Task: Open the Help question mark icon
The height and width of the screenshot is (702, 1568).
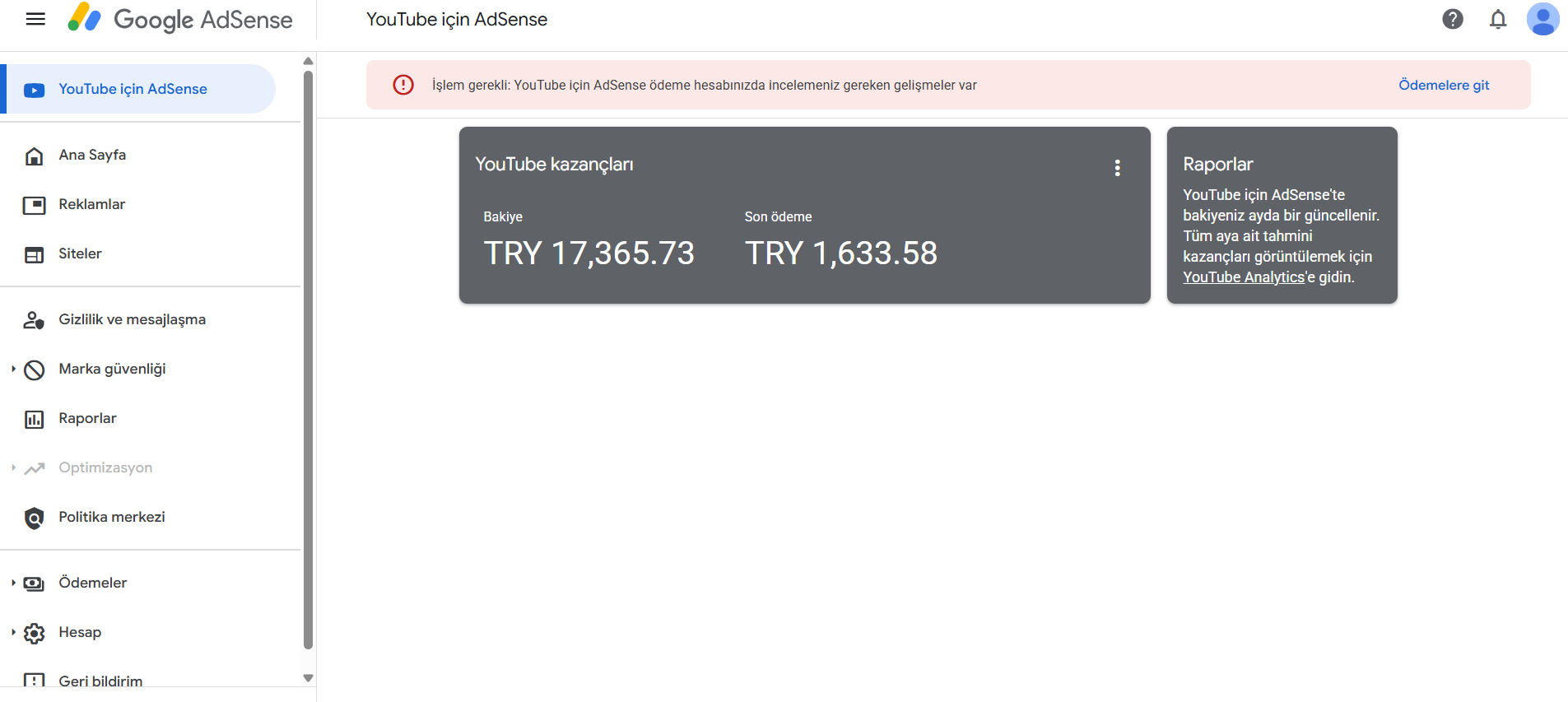Action: (x=1453, y=19)
